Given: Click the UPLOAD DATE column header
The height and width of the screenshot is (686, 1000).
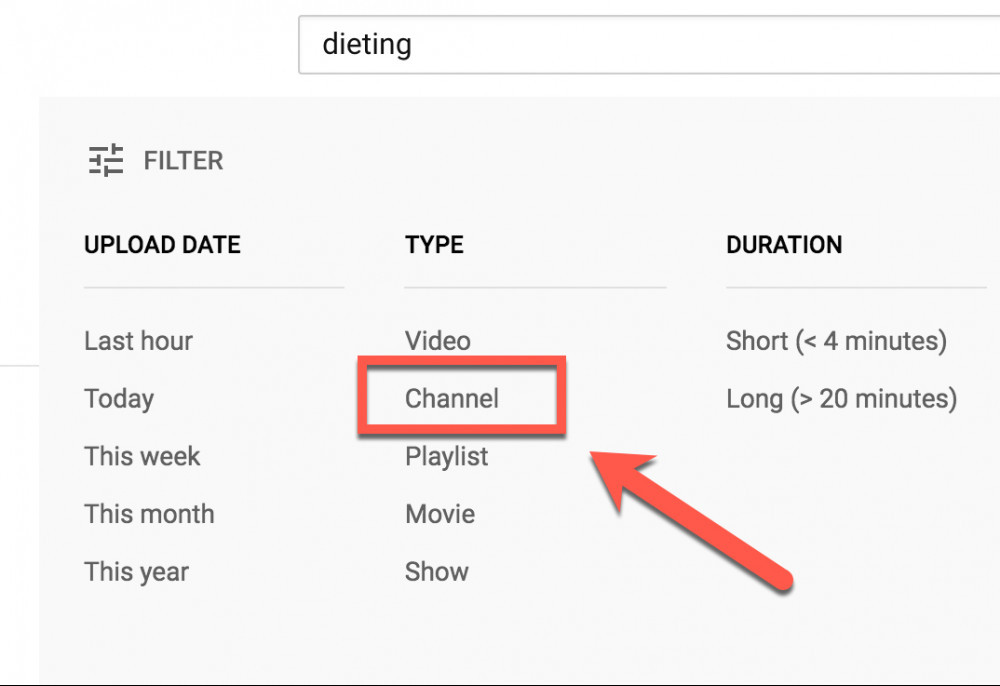Looking at the screenshot, I should [x=162, y=244].
